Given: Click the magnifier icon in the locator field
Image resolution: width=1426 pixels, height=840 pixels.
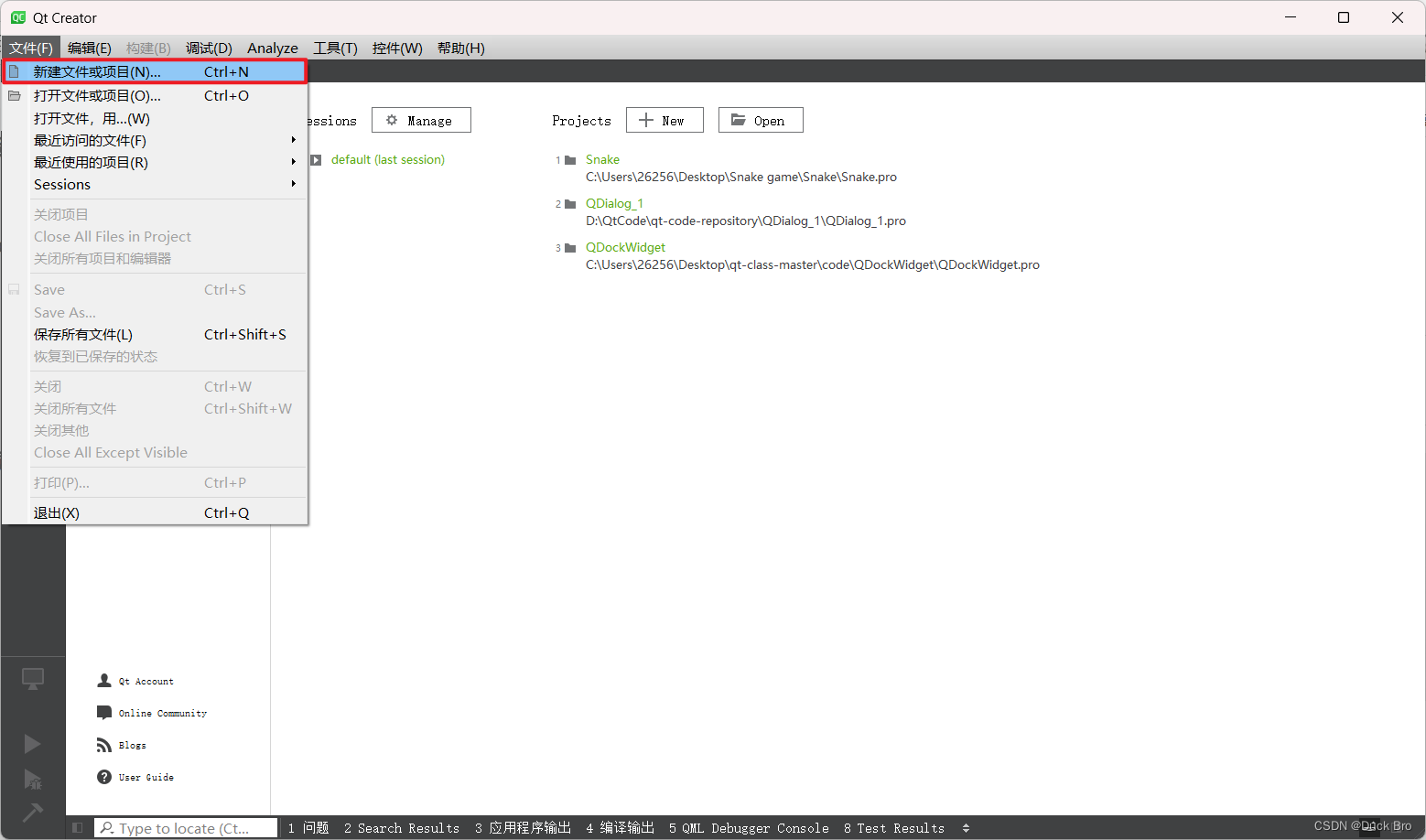Looking at the screenshot, I should 107,828.
